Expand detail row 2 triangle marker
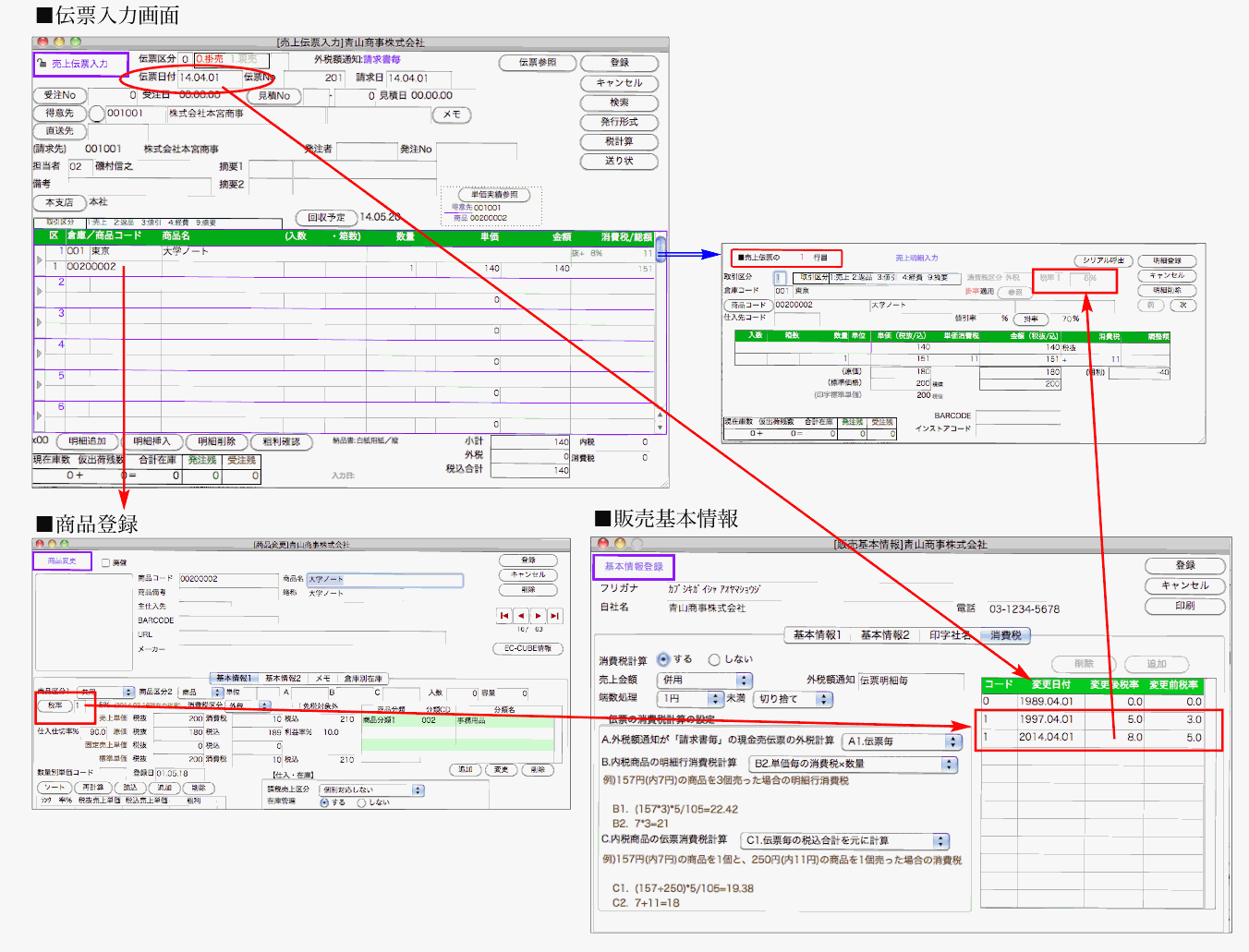 click(39, 292)
